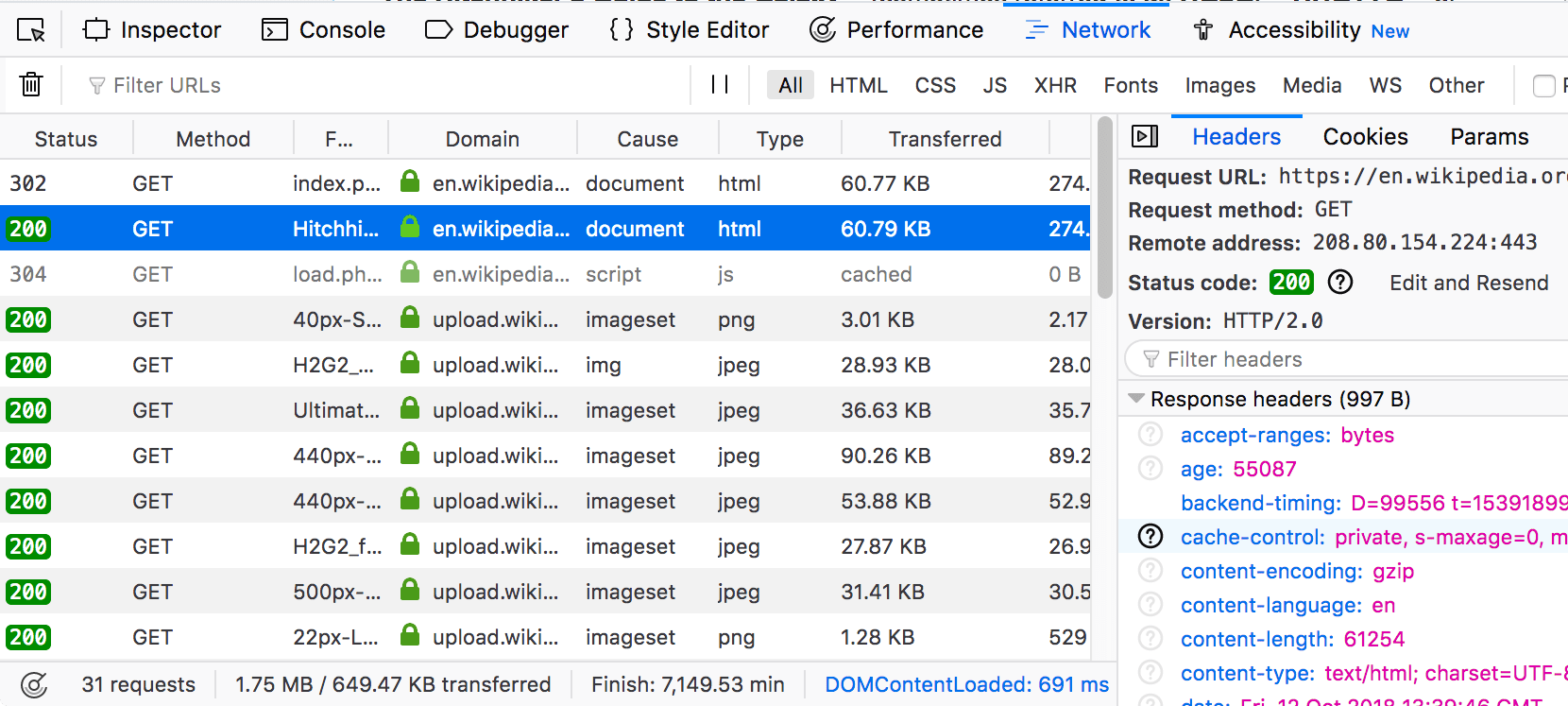Click Edit and Resend button
This screenshot has height=706, width=1568.
tap(1469, 283)
